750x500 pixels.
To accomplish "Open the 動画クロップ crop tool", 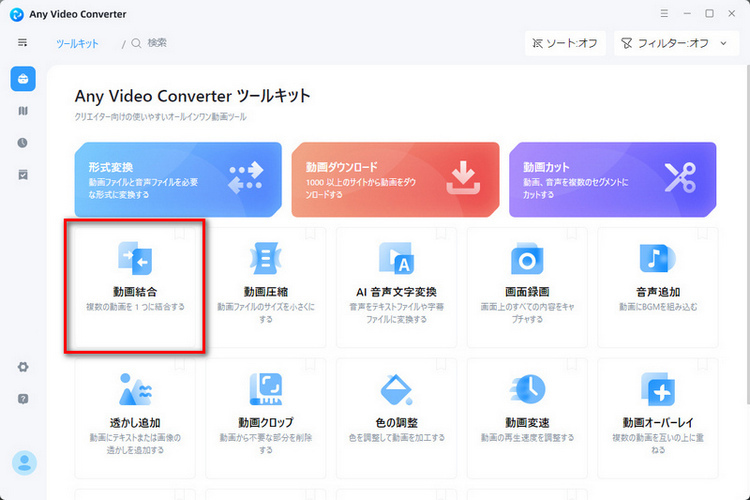I will click(265, 418).
